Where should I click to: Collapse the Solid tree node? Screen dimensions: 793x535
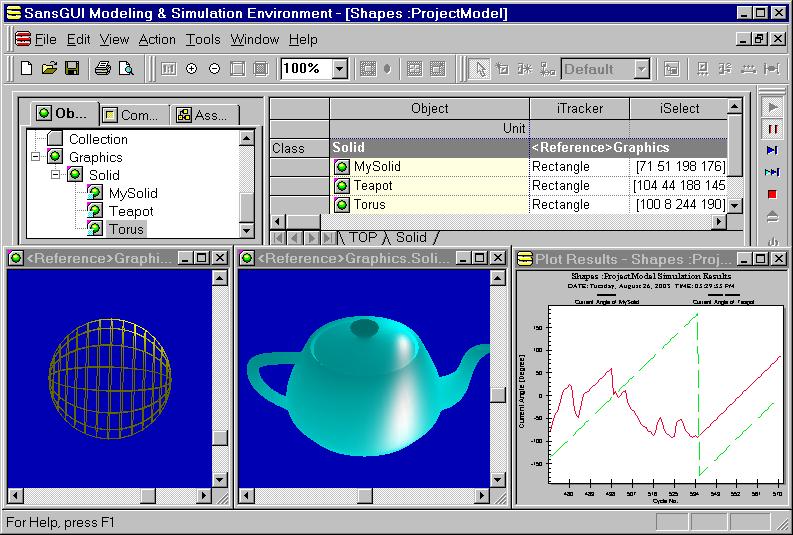click(56, 175)
